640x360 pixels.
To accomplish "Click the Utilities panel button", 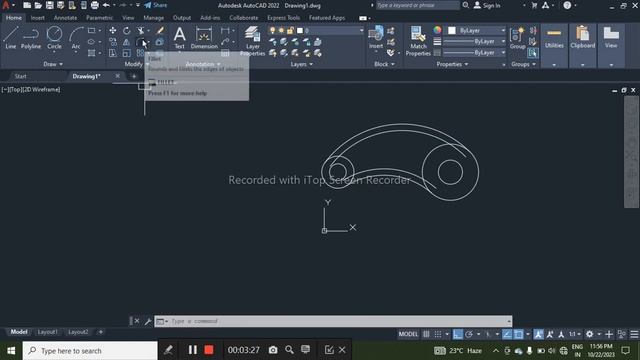I will tap(554, 38).
